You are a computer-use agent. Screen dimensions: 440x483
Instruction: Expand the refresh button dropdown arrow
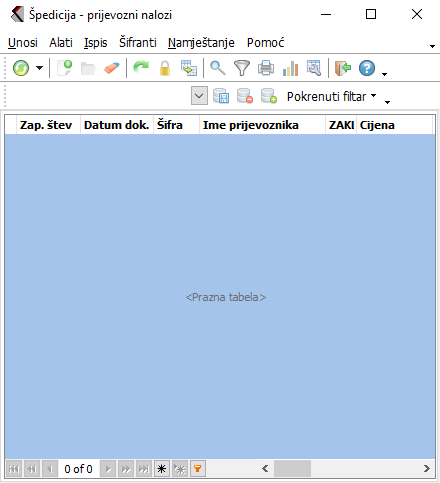(40, 68)
